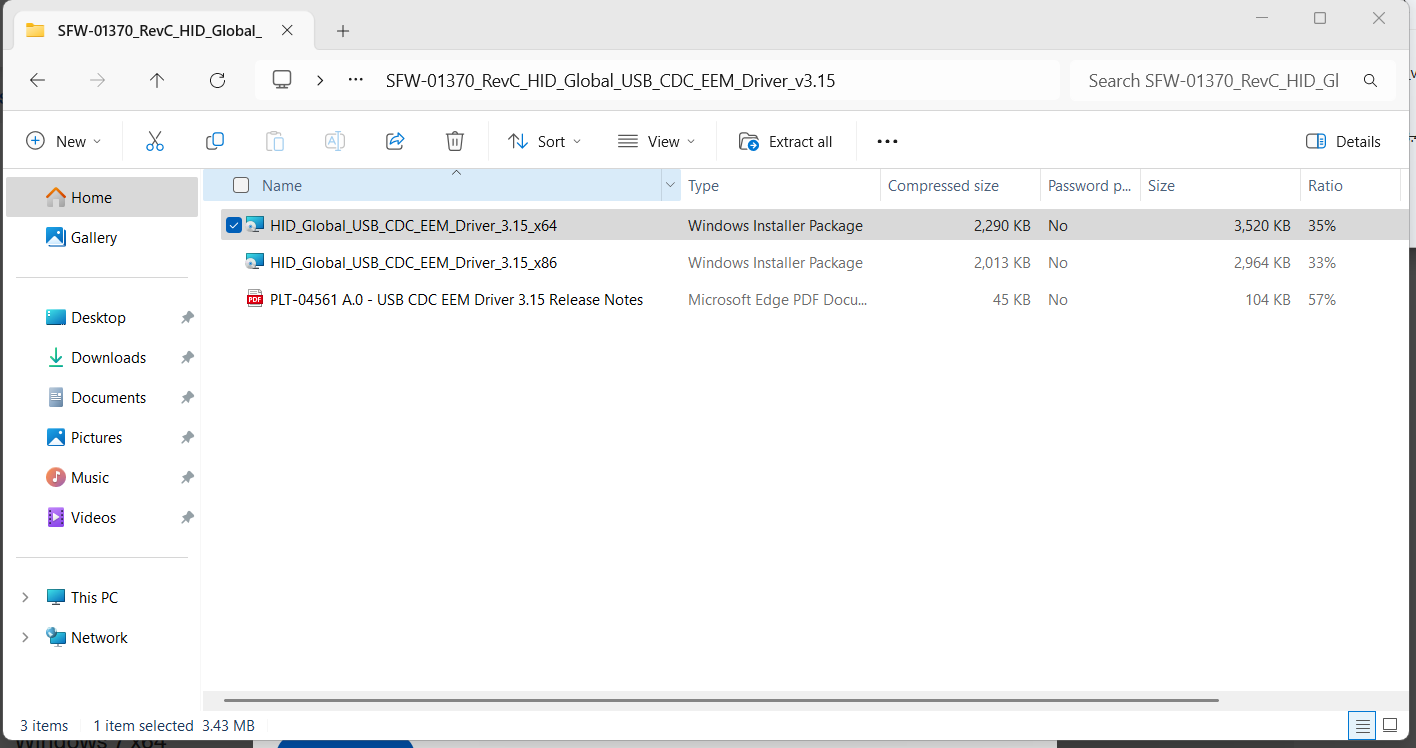Image resolution: width=1416 pixels, height=748 pixels.
Task: Click the 1 item selected status text
Action: point(143,726)
